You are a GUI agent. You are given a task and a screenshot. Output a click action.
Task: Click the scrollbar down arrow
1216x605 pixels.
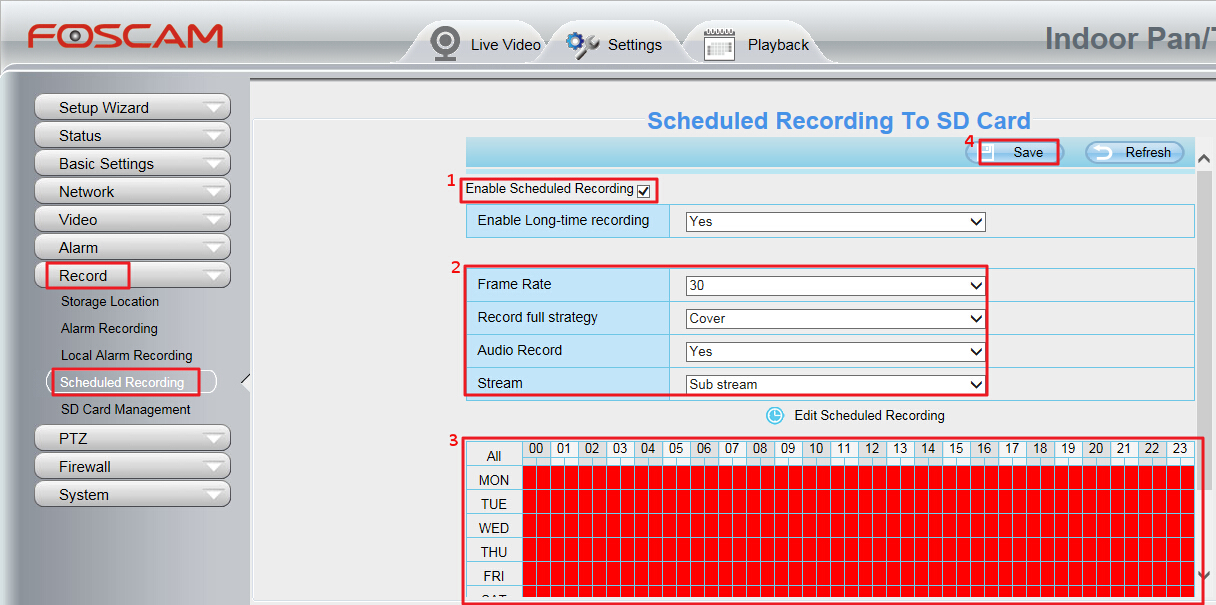coord(1204,575)
